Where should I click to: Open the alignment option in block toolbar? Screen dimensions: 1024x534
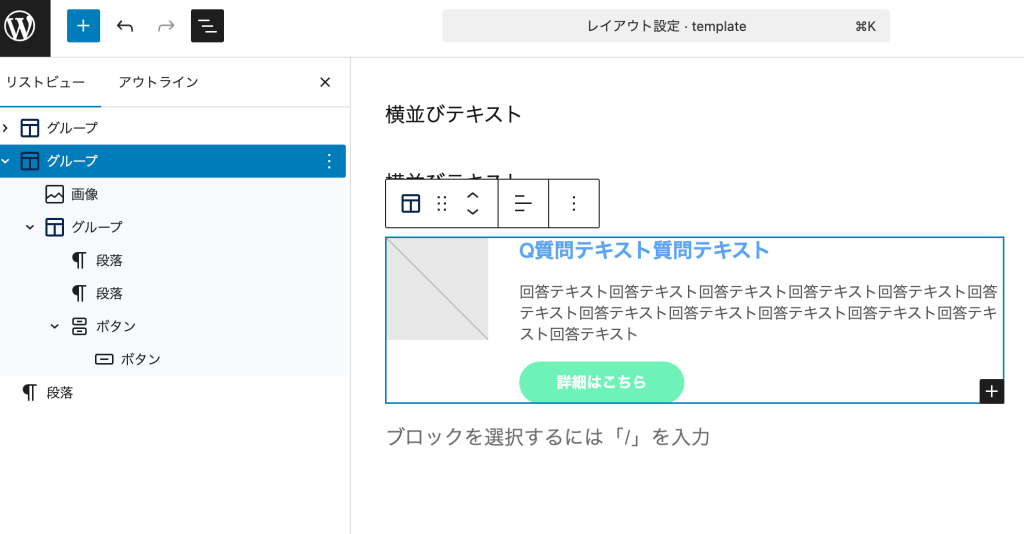click(523, 204)
